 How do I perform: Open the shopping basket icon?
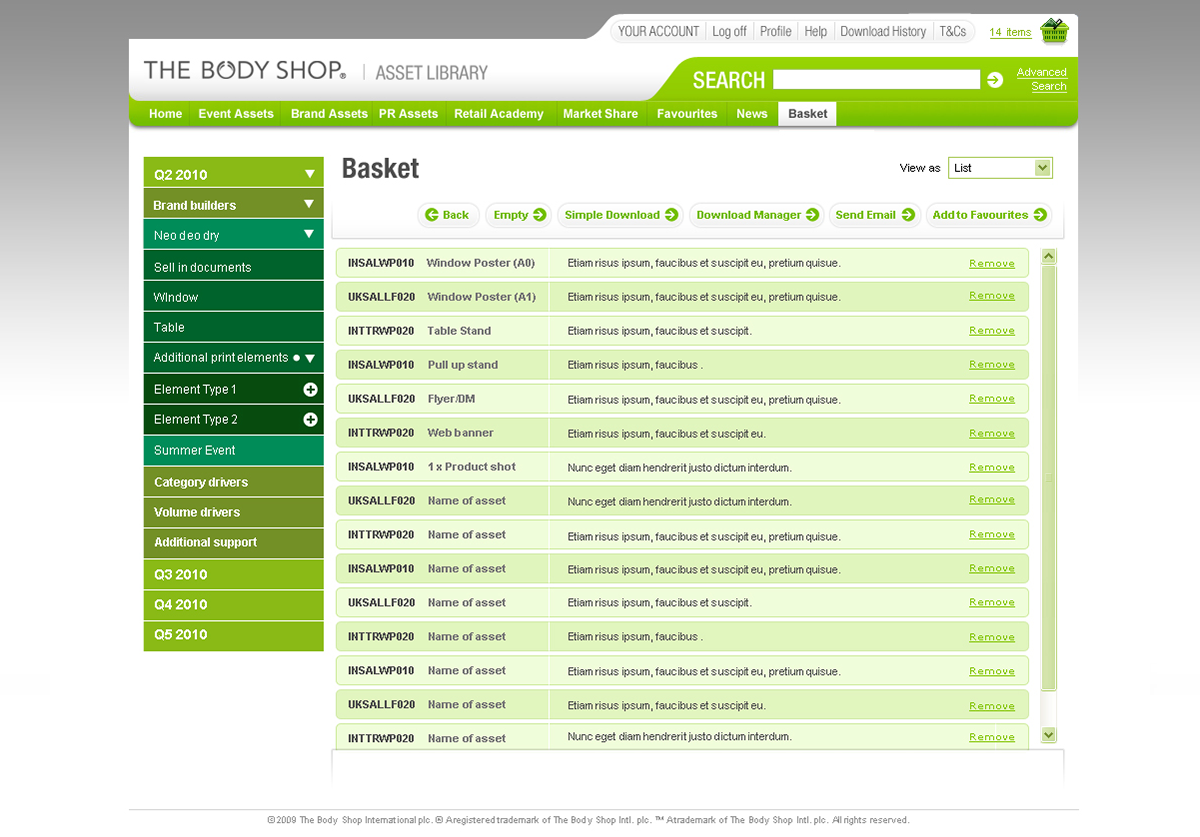coord(1054,31)
